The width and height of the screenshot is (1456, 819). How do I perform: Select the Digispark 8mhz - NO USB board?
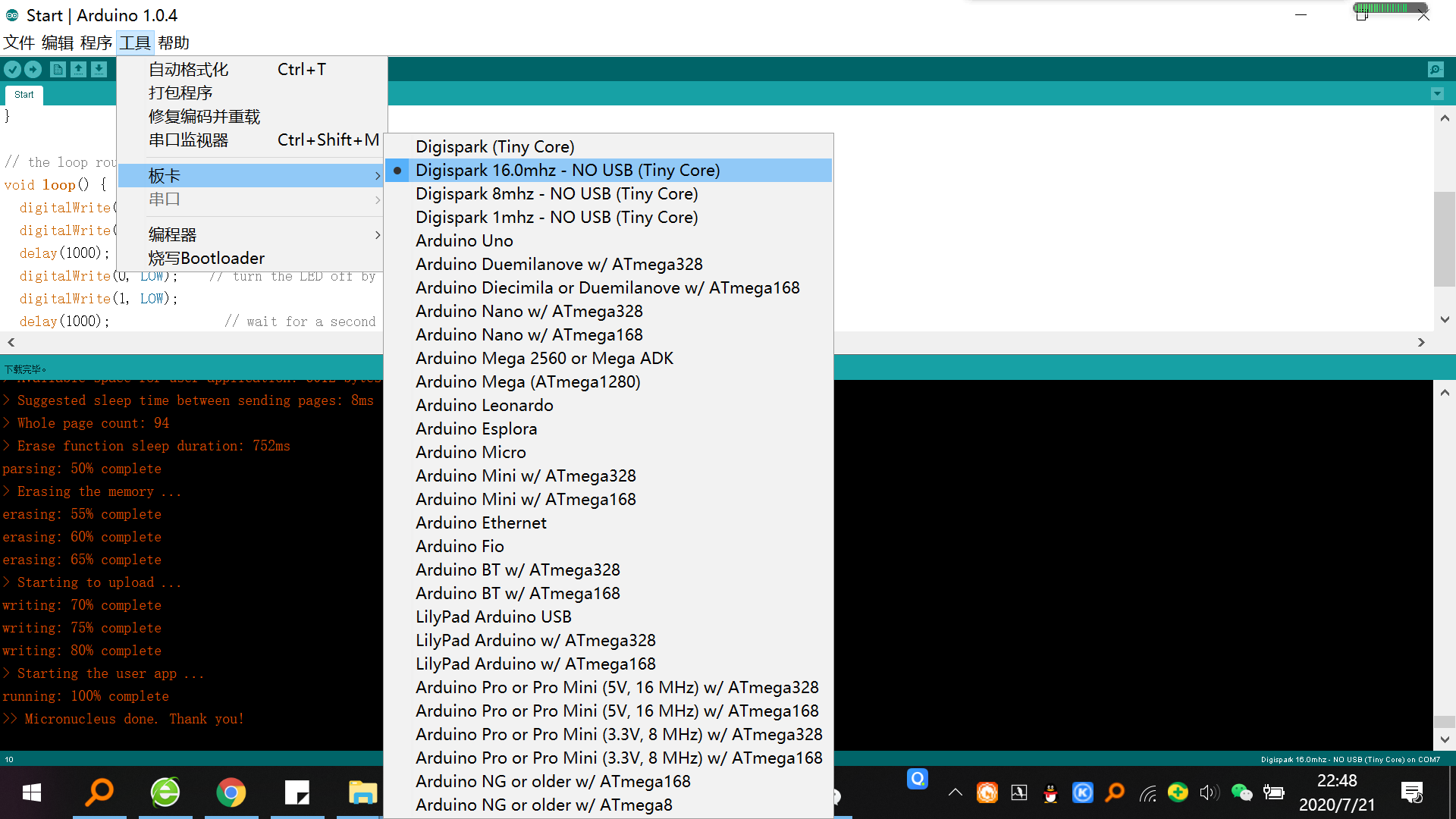[557, 193]
